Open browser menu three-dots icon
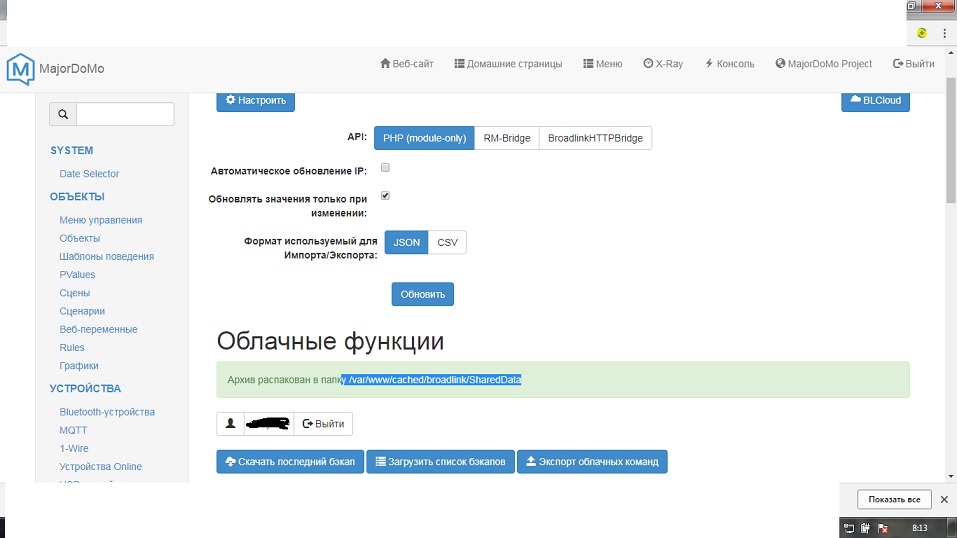This screenshot has height=538, width=957. click(945, 33)
